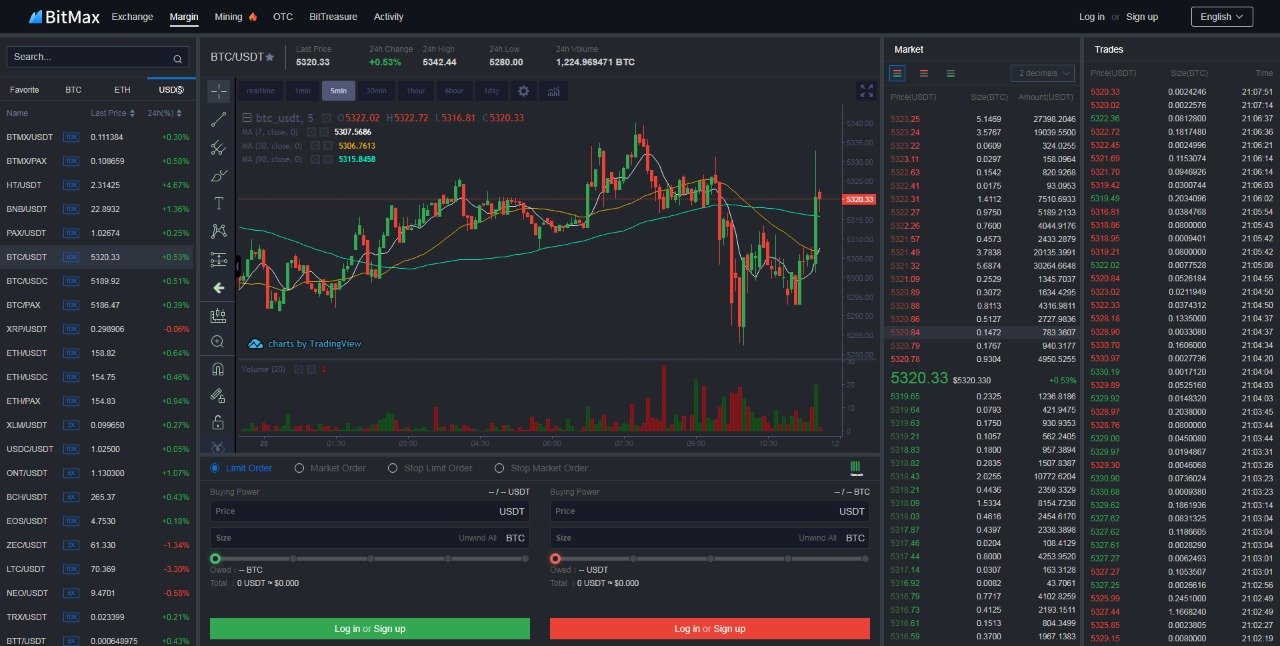Viewport: 1280px width, 646px height.
Task: Open the Exchange page
Action: pyautogui.click(x=133, y=17)
